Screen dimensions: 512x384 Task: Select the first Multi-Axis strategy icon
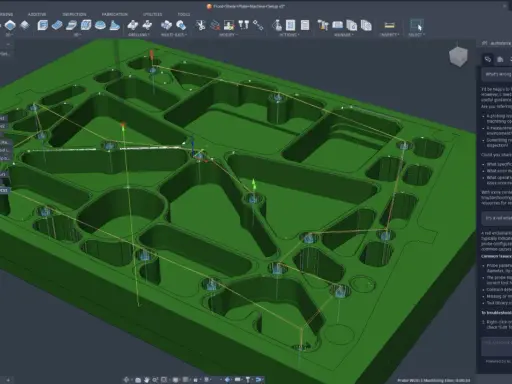[166, 25]
